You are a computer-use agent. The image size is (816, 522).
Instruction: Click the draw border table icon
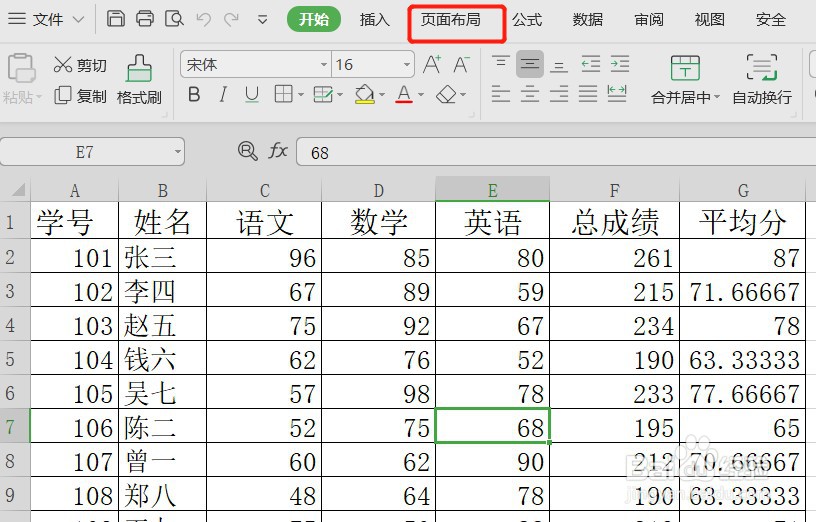[323, 95]
